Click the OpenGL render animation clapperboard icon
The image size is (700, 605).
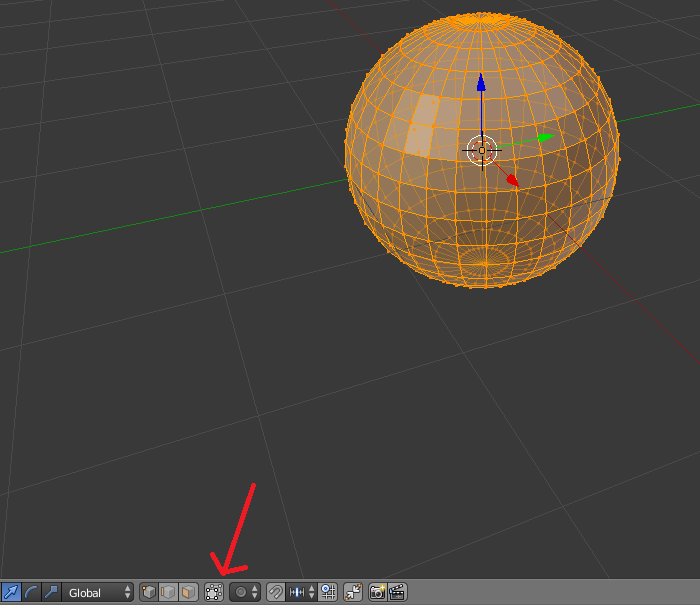(397, 592)
